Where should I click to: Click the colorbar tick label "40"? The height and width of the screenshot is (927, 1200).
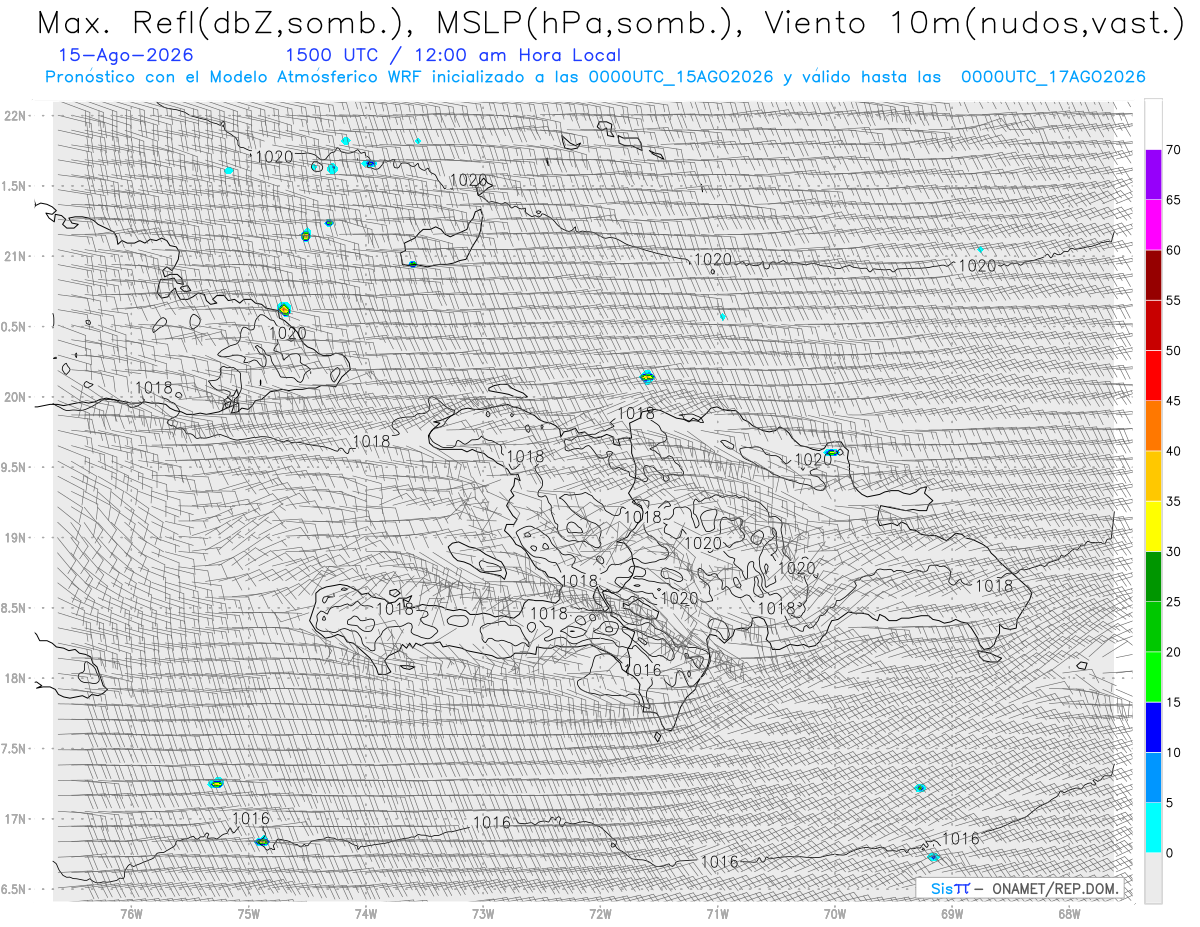[x=1174, y=451]
